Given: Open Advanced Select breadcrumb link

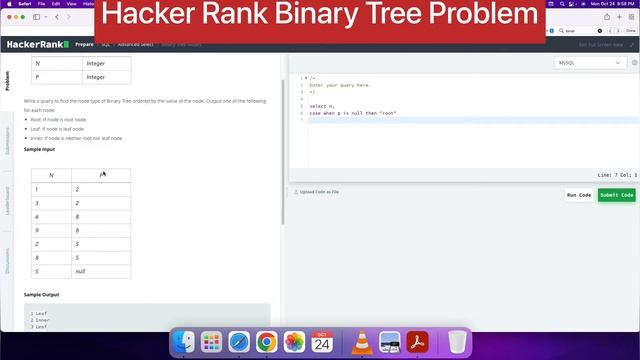Looking at the screenshot, I should (136, 44).
